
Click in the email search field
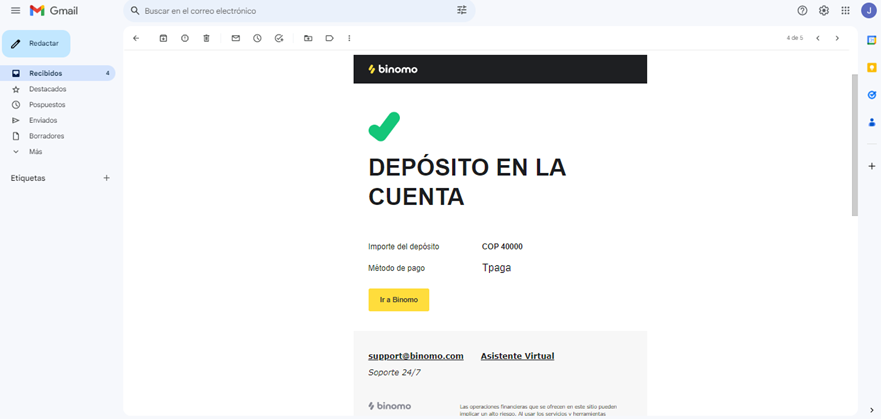click(x=290, y=10)
